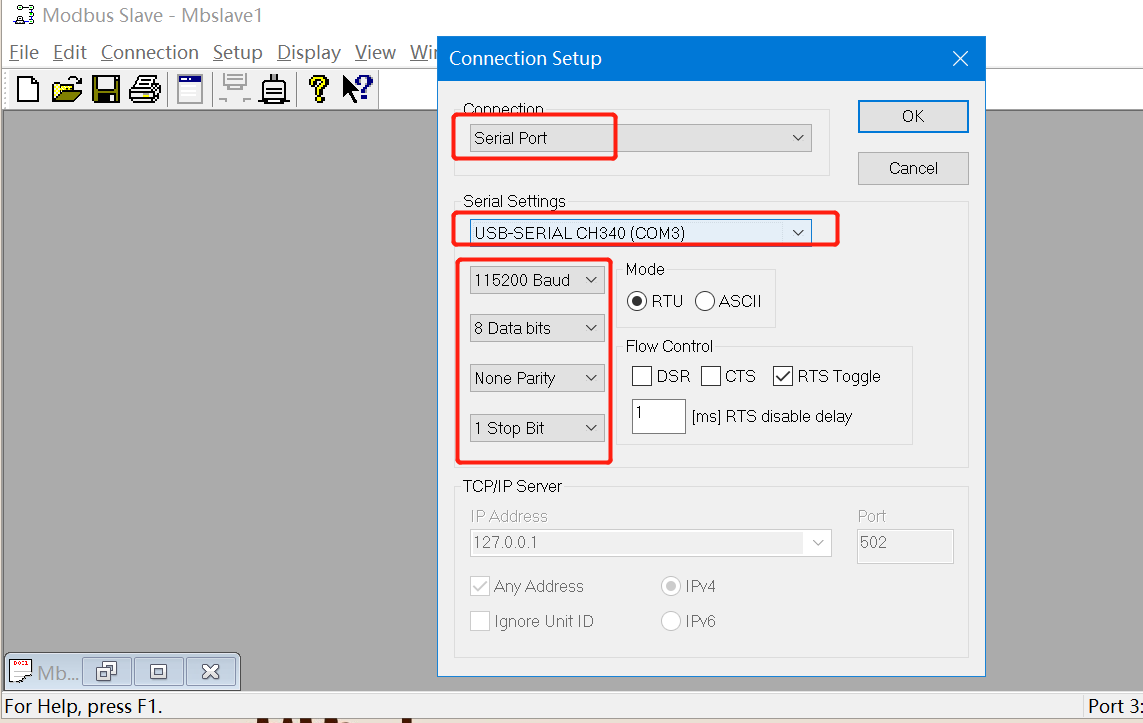Click the Print toolbar icon

(x=144, y=89)
